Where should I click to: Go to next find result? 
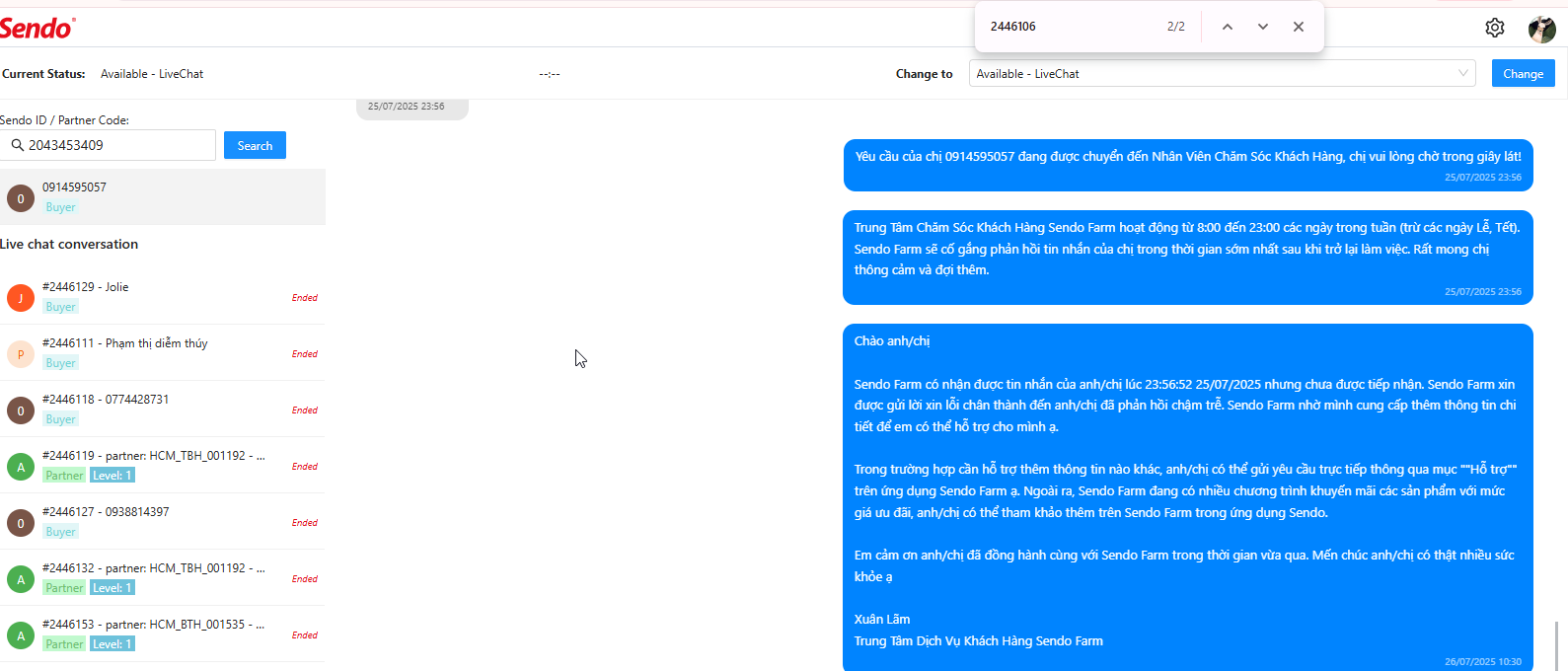[x=1263, y=27]
